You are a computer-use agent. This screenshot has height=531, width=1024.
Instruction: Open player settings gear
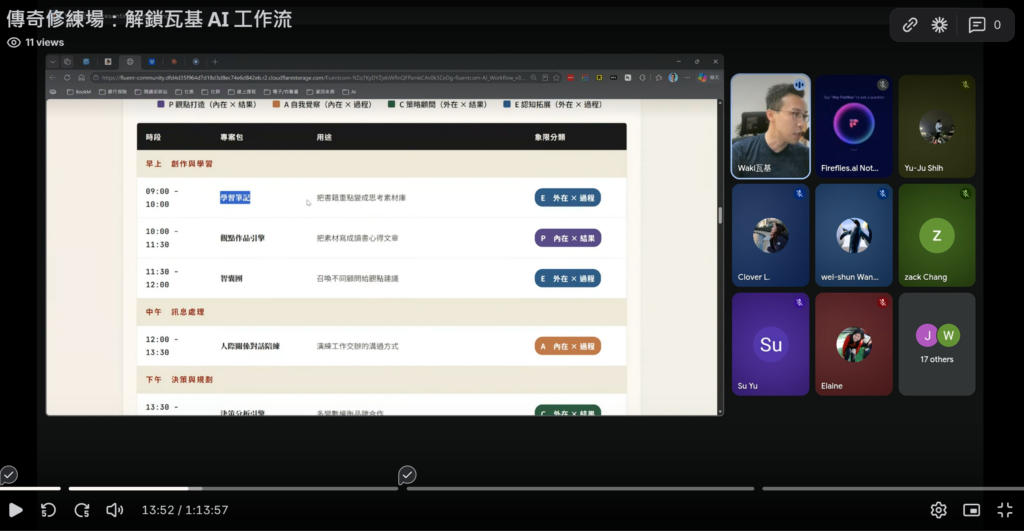(938, 510)
